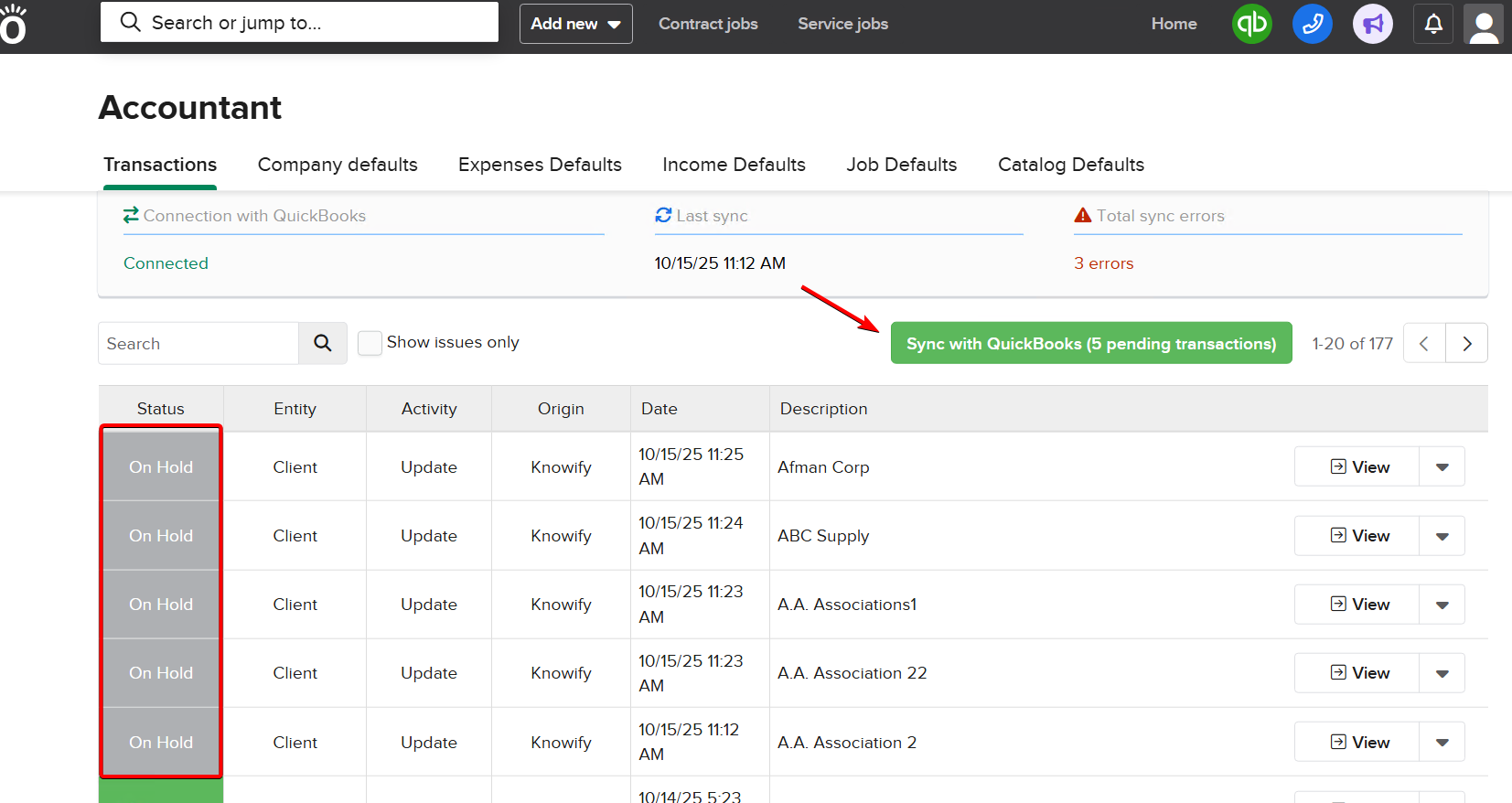This screenshot has height=803, width=1512.
Task: Open dropdown arrow for A.A. Association 22 row
Action: 1442,673
